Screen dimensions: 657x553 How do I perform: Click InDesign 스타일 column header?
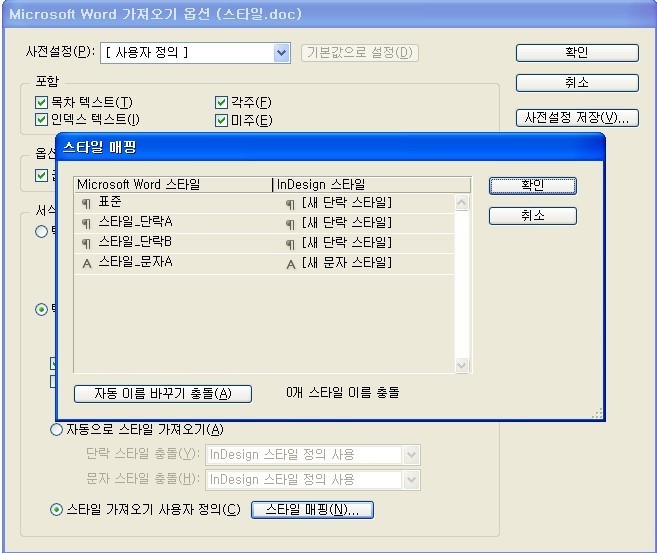click(x=372, y=185)
